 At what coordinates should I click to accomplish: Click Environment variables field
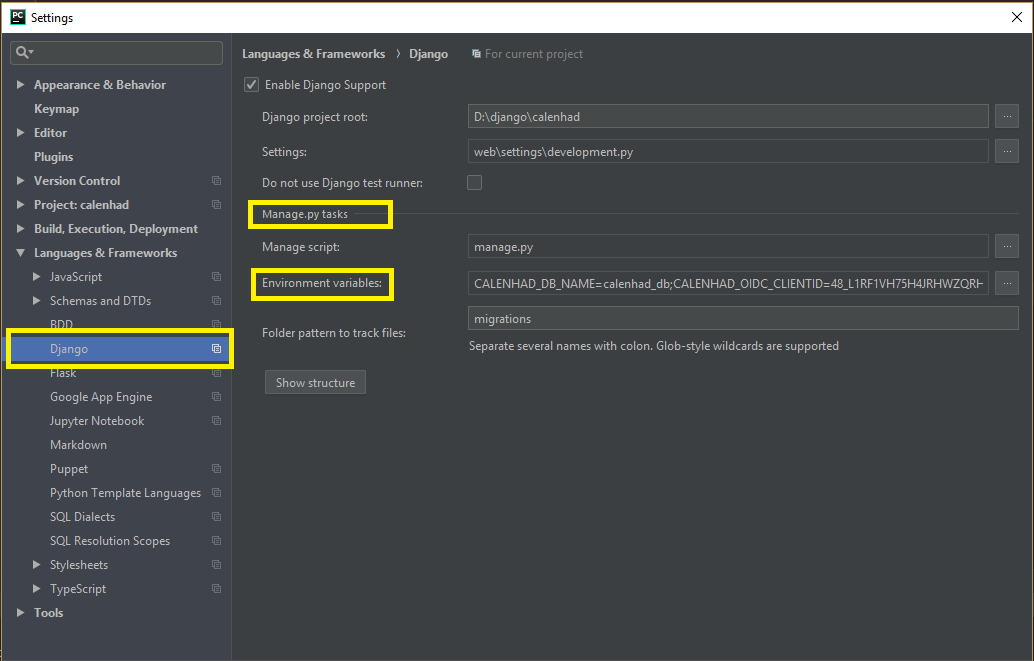[x=728, y=283]
